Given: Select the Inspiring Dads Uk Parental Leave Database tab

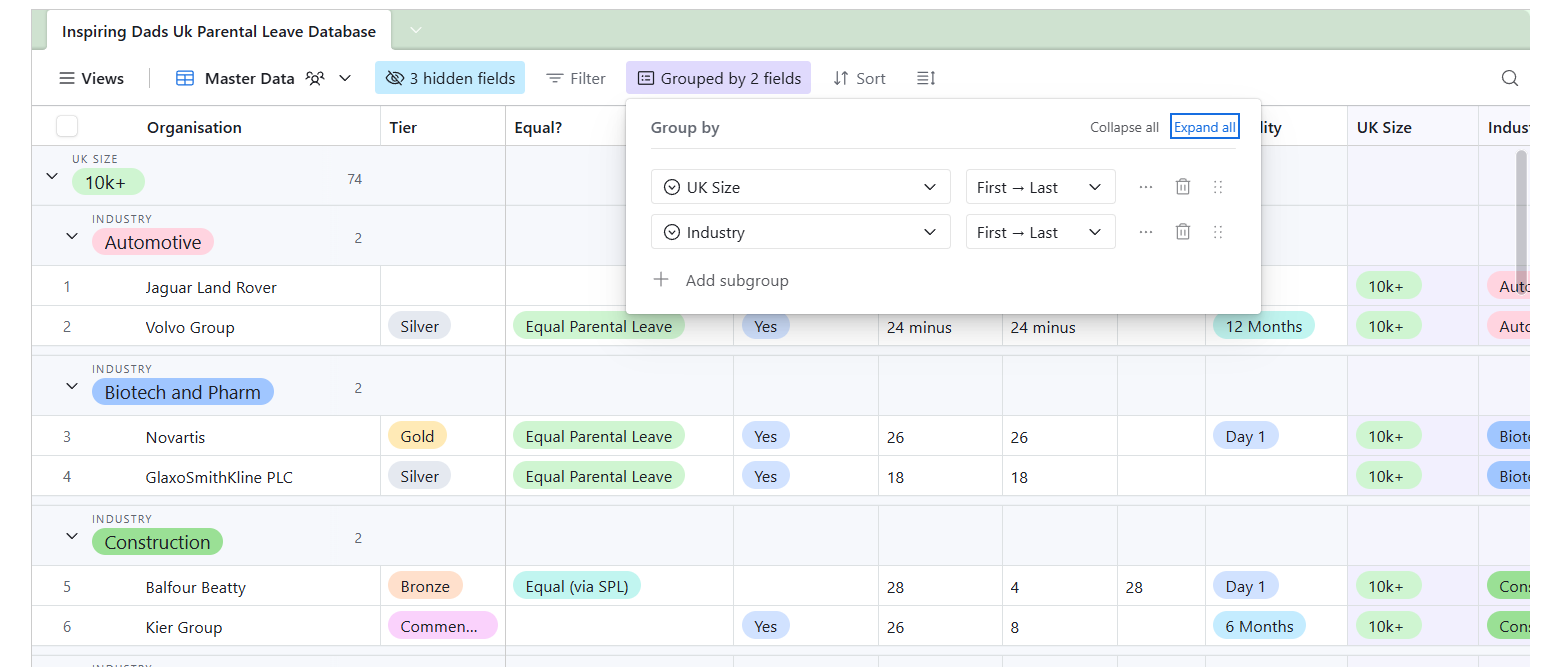Looking at the screenshot, I should [x=219, y=31].
